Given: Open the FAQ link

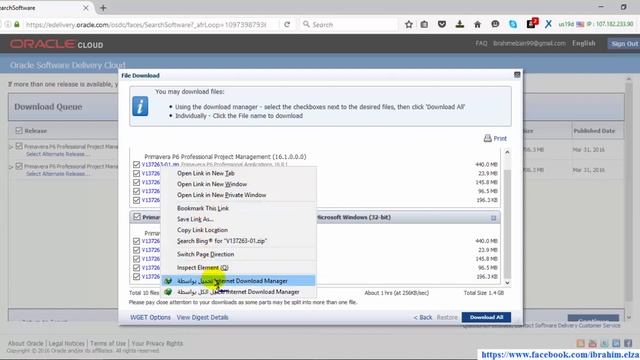Looking at the screenshot, I should [x=481, y=43].
